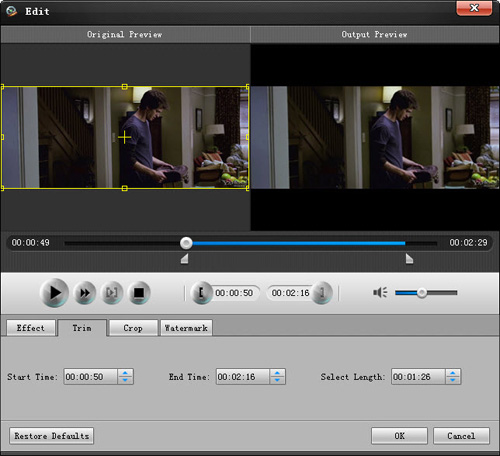Viewport: 500px width, 456px height.
Task: Switch to the Trim tab
Action: tap(82, 328)
